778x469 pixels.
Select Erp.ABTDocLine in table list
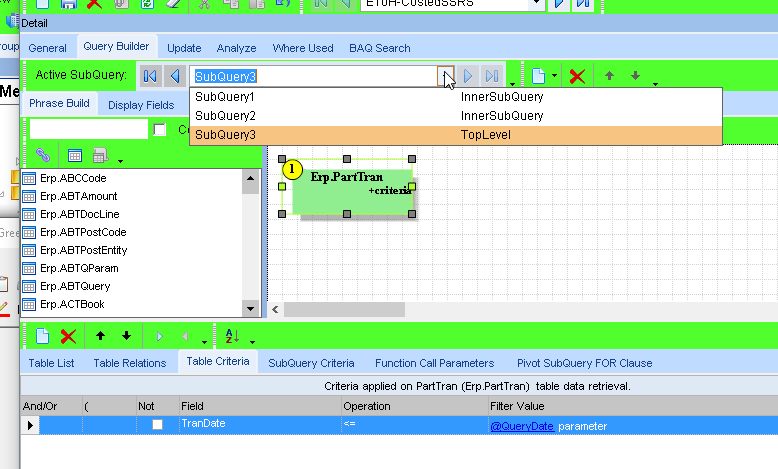79,214
